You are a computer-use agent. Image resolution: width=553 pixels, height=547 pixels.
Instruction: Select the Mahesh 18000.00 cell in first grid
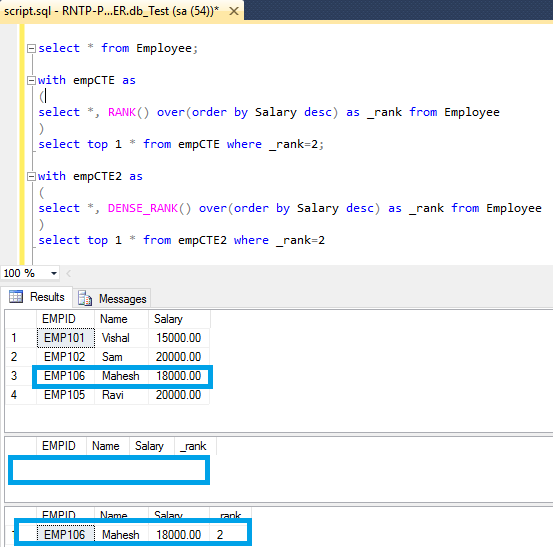(x=178, y=376)
